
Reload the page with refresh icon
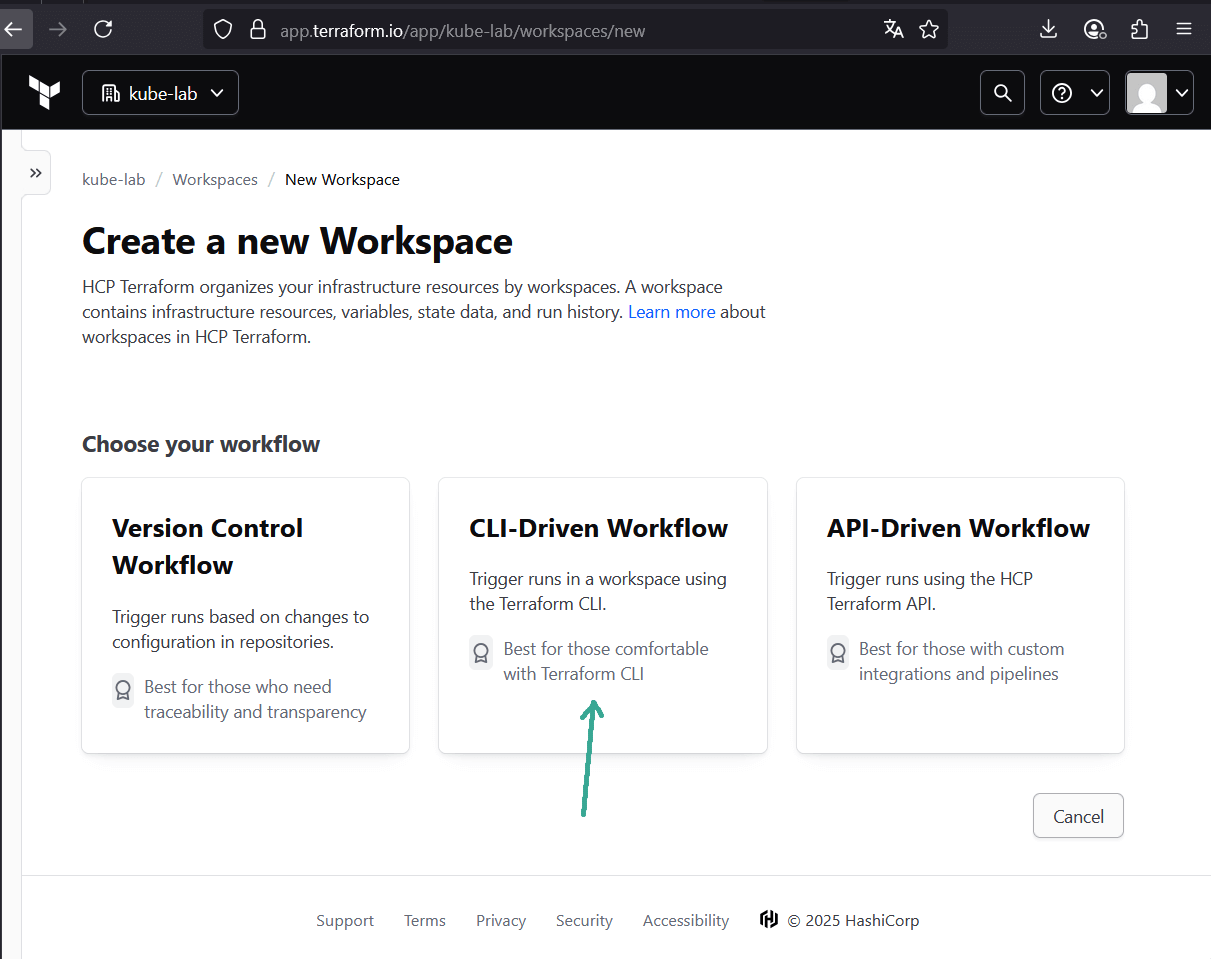[x=103, y=29]
